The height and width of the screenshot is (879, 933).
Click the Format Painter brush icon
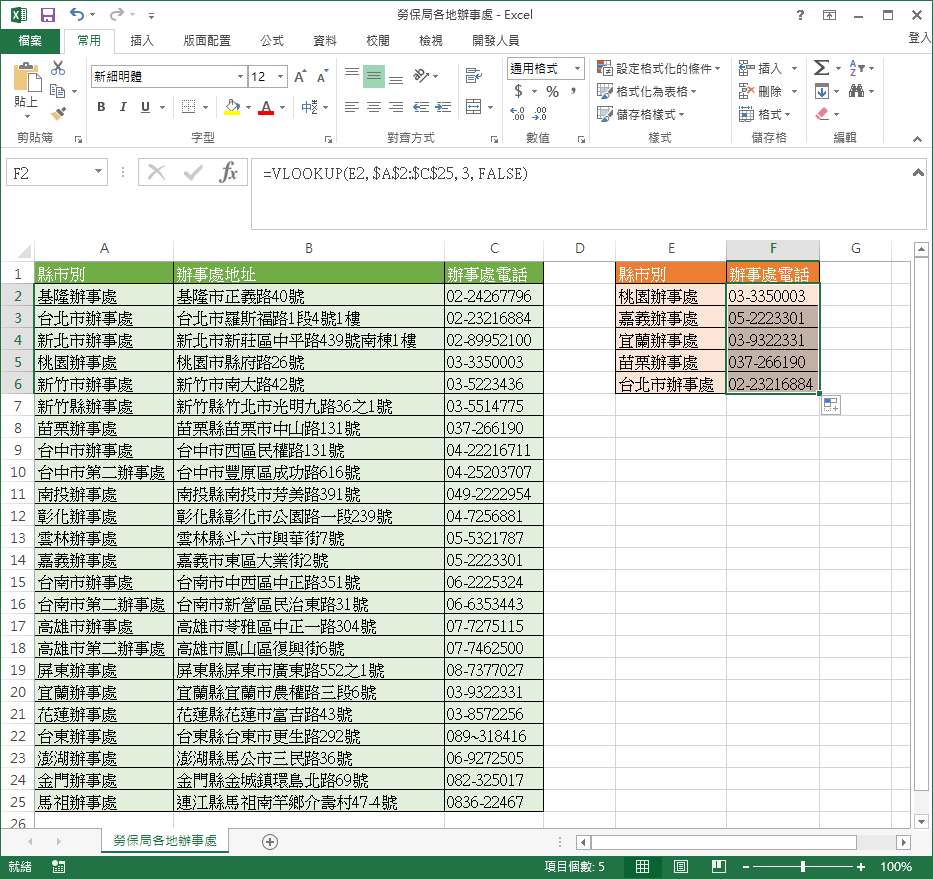click(x=58, y=114)
